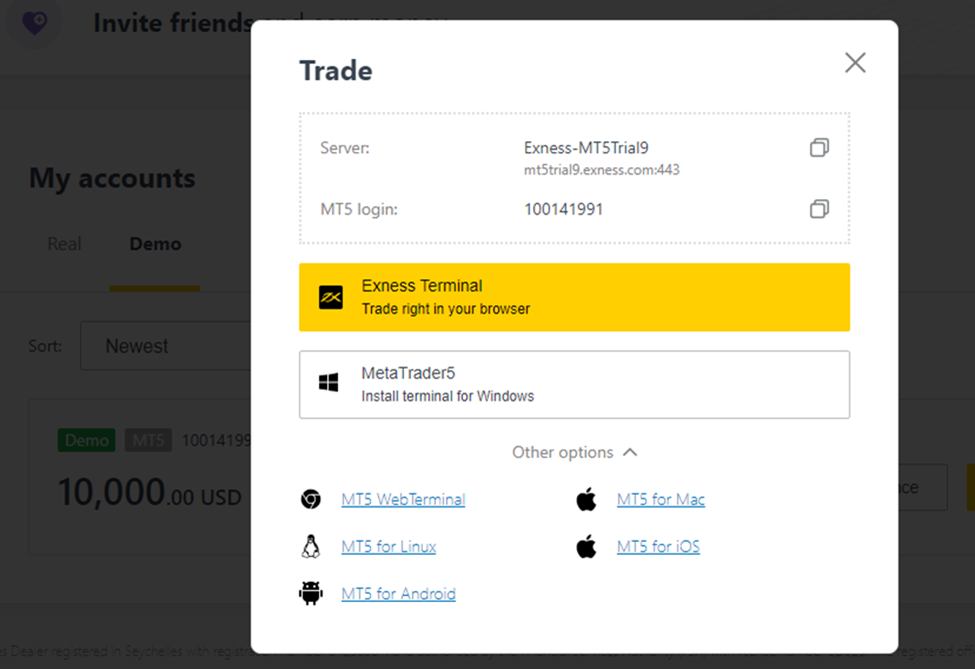Click the Linux penguin icon
This screenshot has width=975, height=669.
point(311,547)
